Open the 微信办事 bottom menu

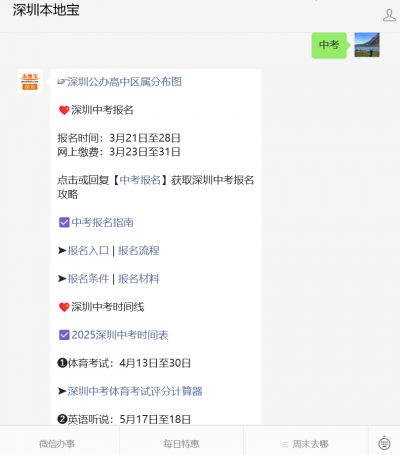coord(57,444)
